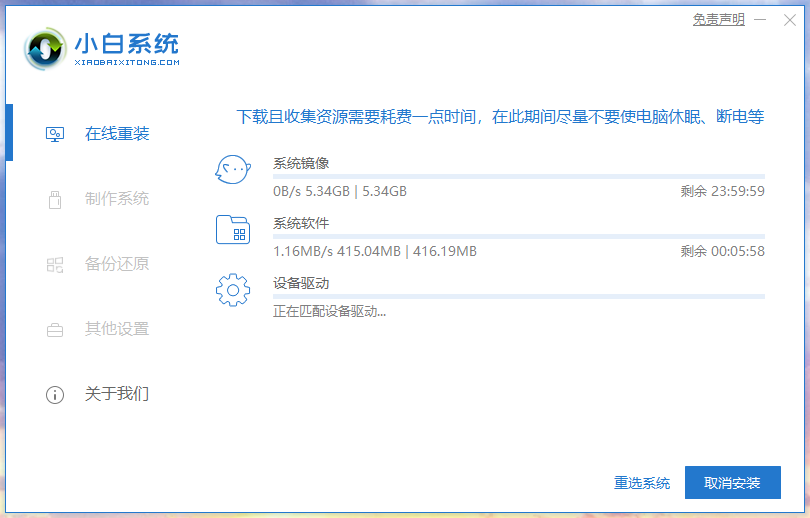Click the Xiaobai system logo icon

45,48
